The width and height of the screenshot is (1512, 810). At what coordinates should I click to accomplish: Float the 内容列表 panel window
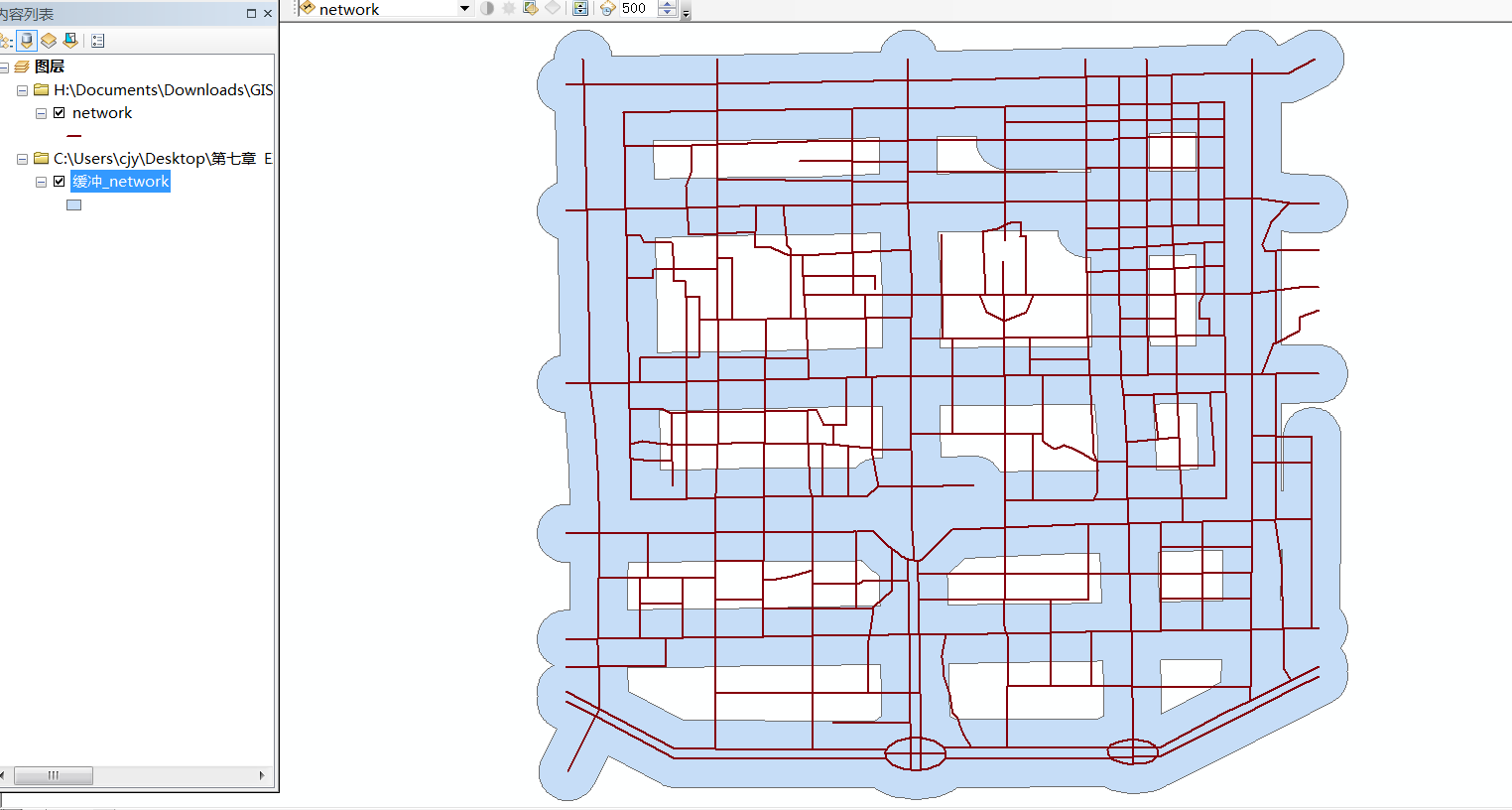click(x=251, y=14)
